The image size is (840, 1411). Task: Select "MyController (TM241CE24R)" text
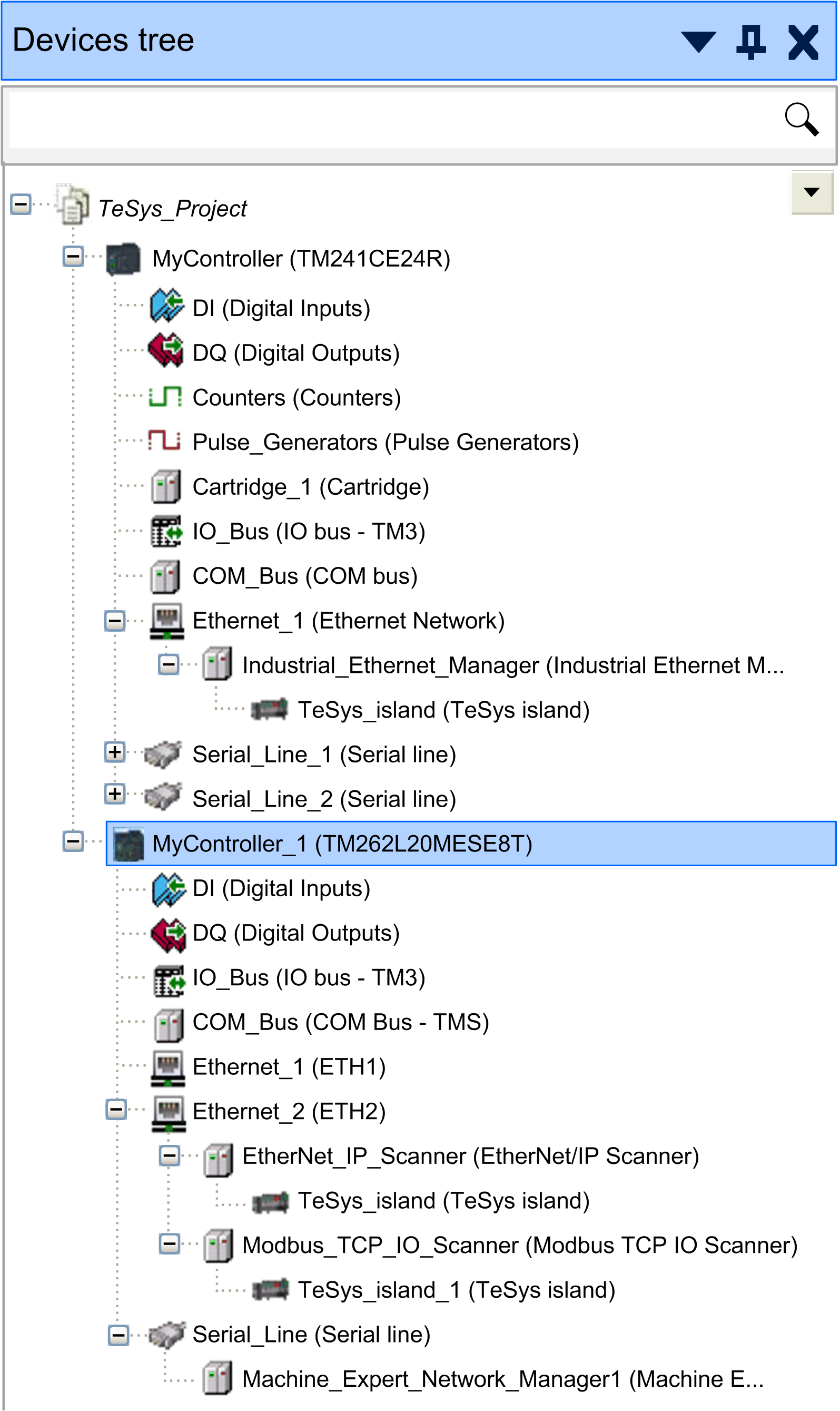301,259
